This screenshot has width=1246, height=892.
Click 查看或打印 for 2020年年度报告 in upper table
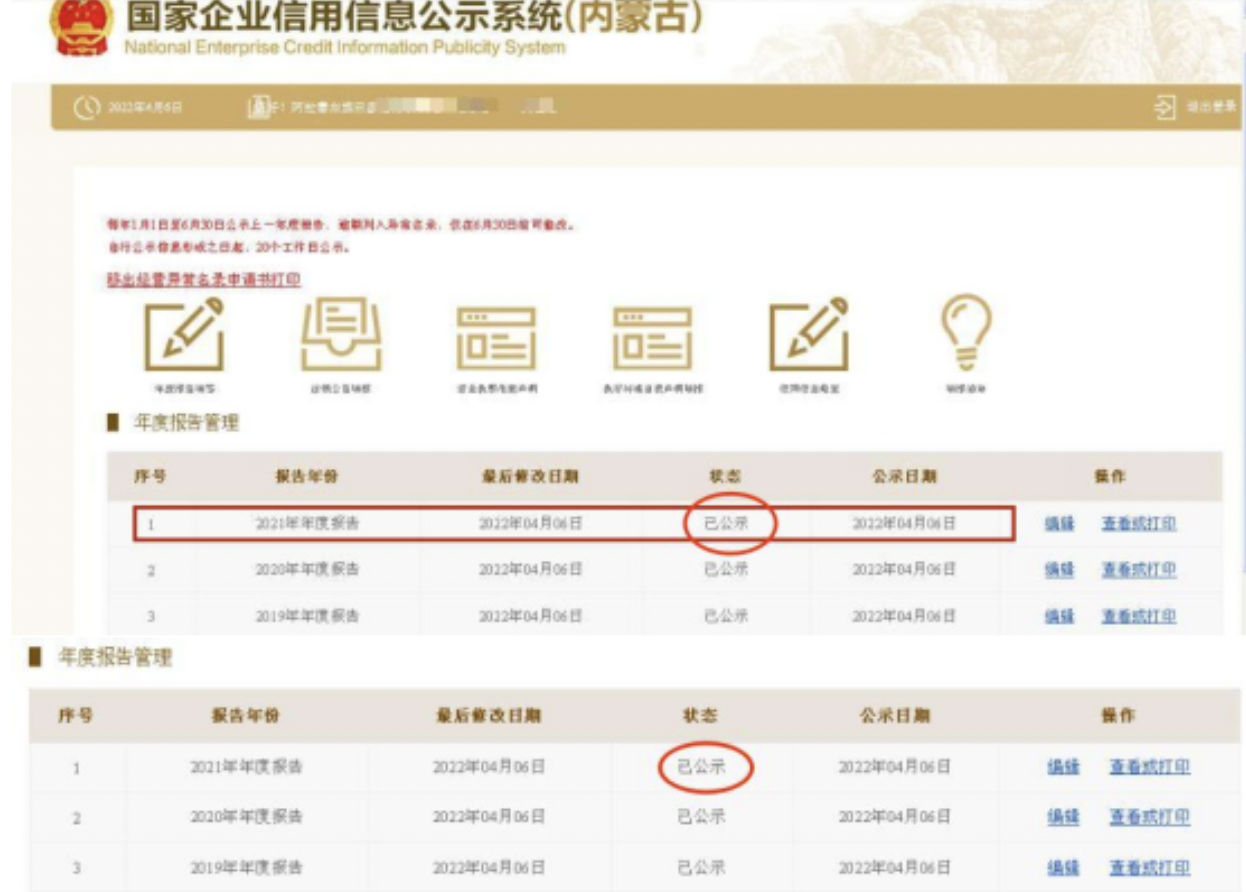pos(1138,570)
